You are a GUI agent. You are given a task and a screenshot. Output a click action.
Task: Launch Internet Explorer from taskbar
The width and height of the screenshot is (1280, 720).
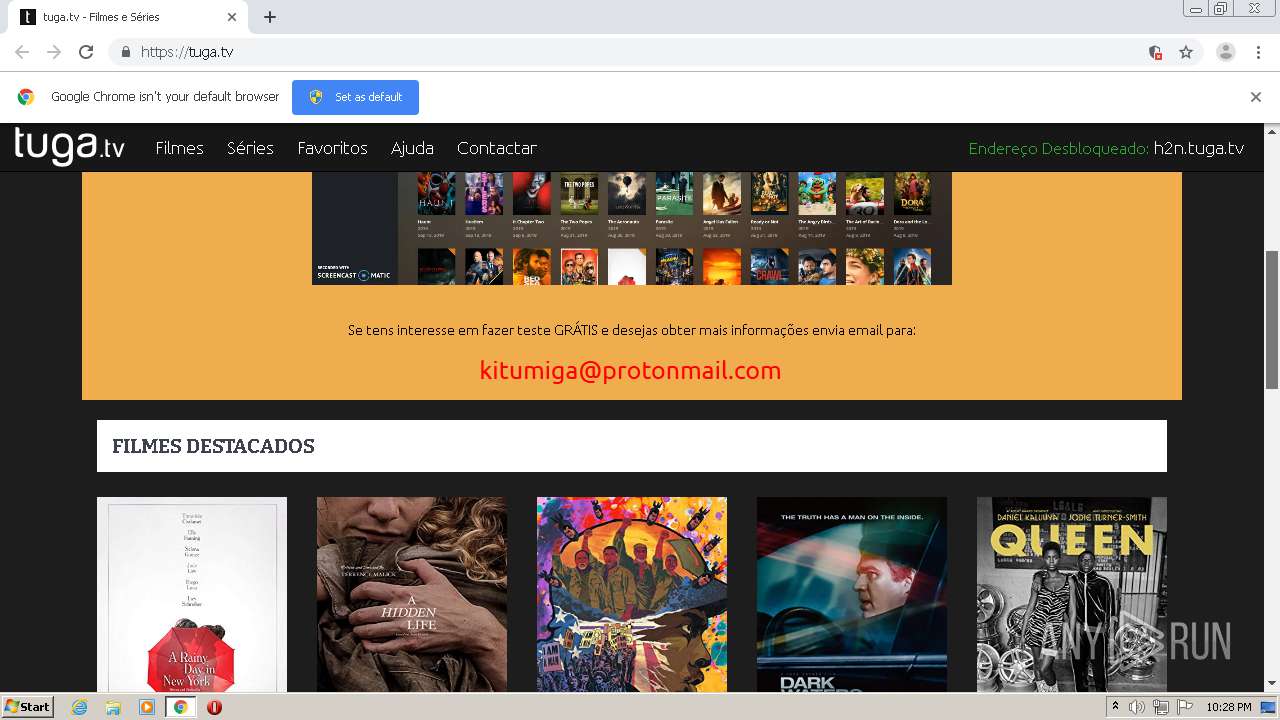79,707
